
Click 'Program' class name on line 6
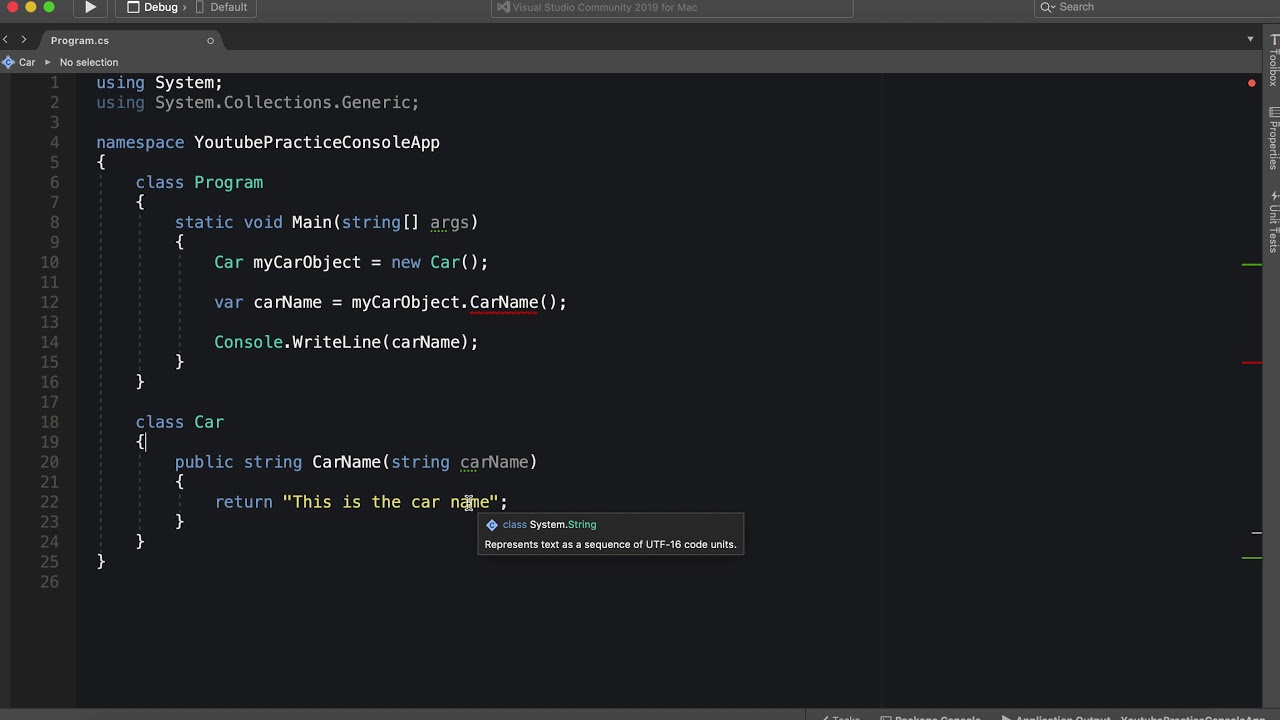tap(228, 182)
